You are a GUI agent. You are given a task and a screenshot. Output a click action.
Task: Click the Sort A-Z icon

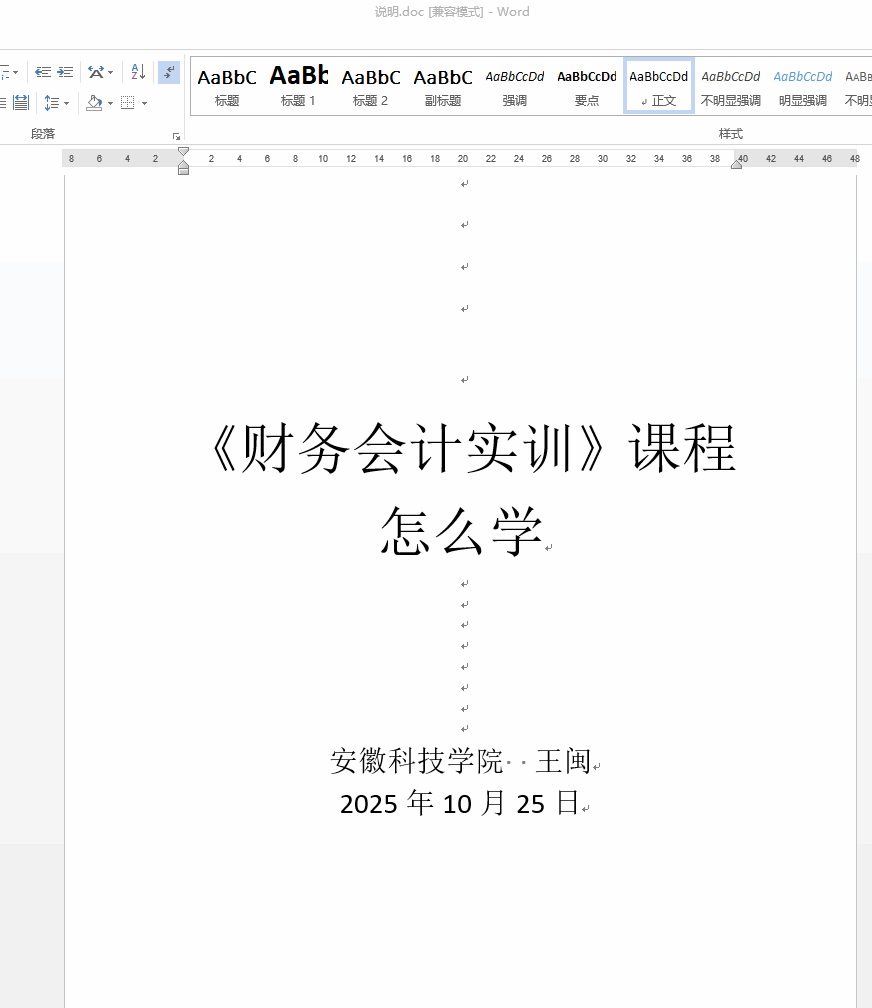tap(138, 72)
